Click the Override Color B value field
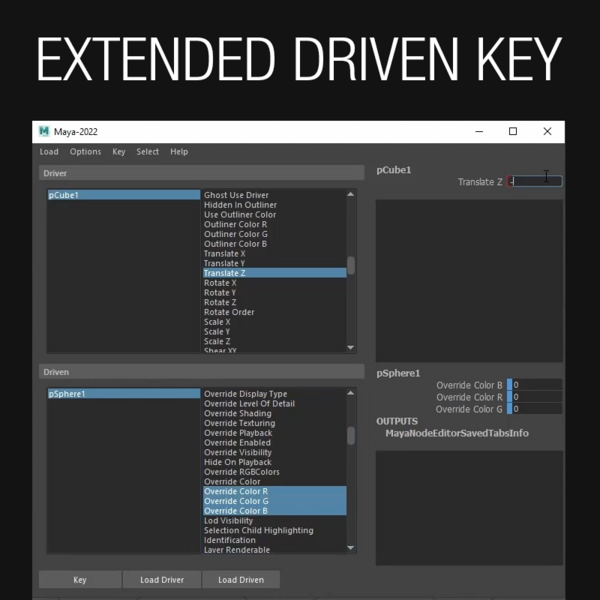This screenshot has width=600, height=600. tap(537, 385)
